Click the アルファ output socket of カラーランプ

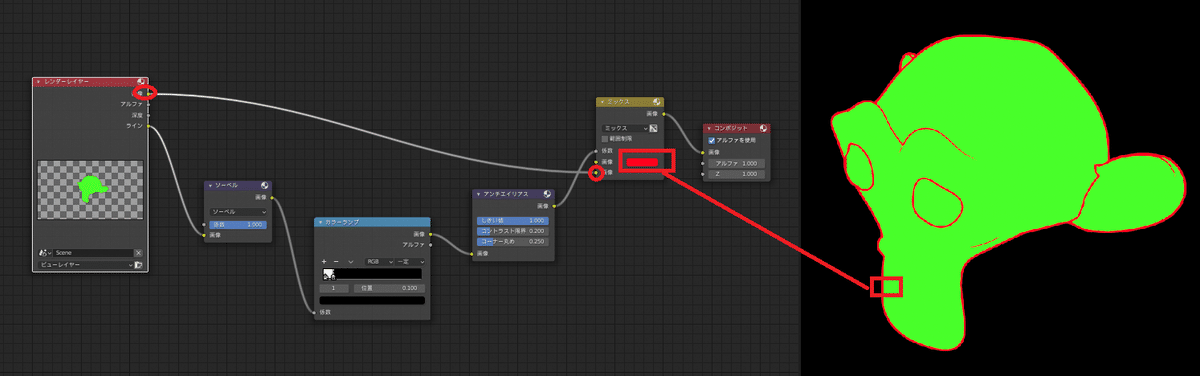click(x=430, y=244)
